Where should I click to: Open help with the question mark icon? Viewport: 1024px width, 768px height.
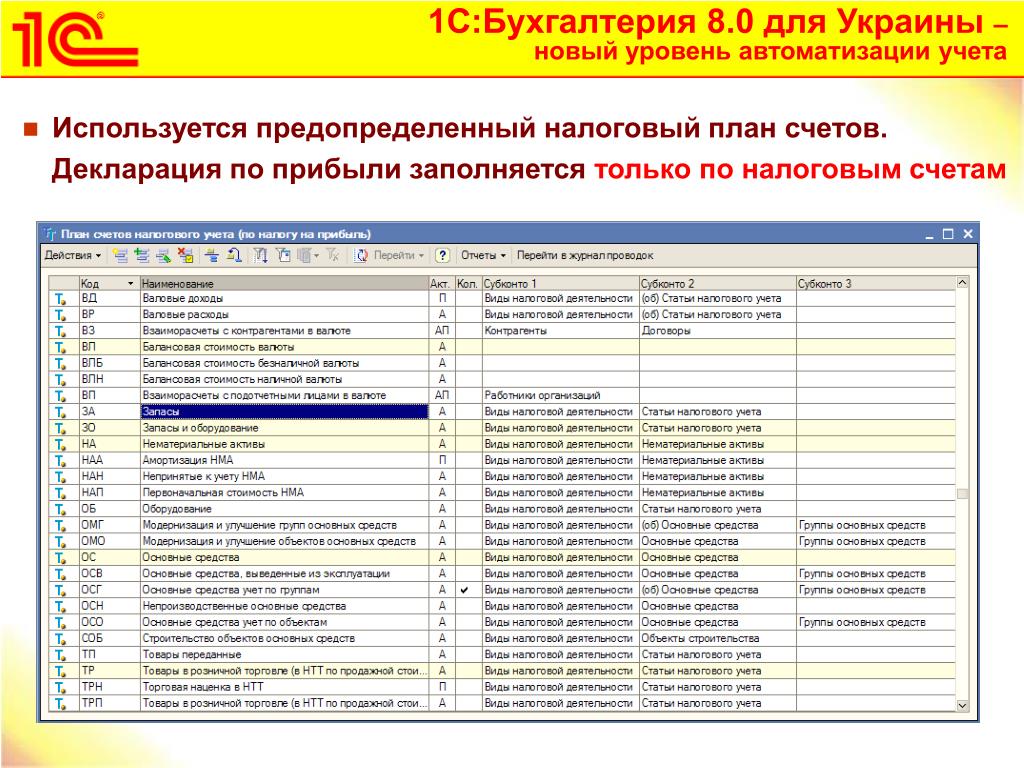point(442,255)
